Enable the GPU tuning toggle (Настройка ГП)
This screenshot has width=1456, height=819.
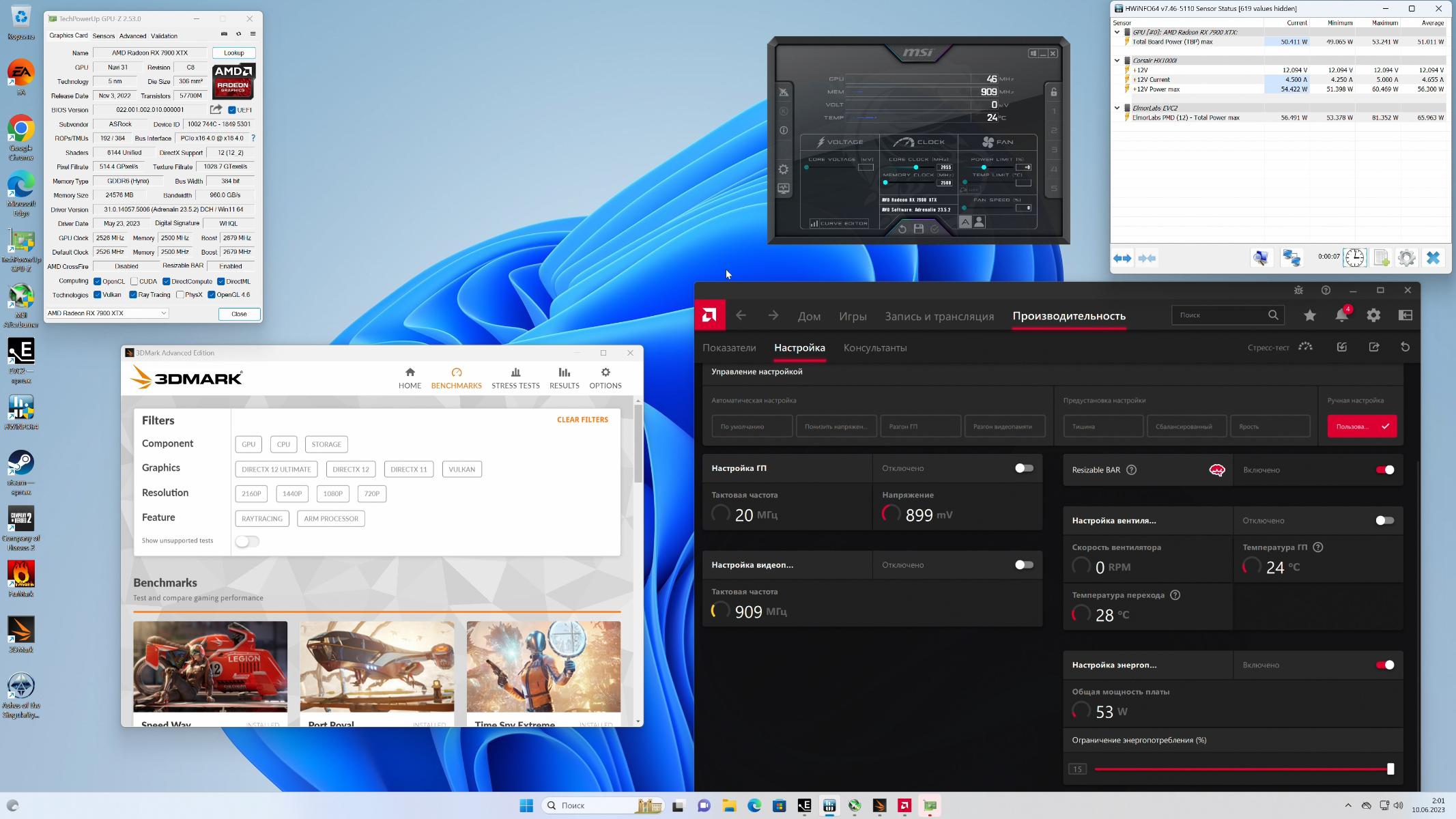click(1023, 468)
